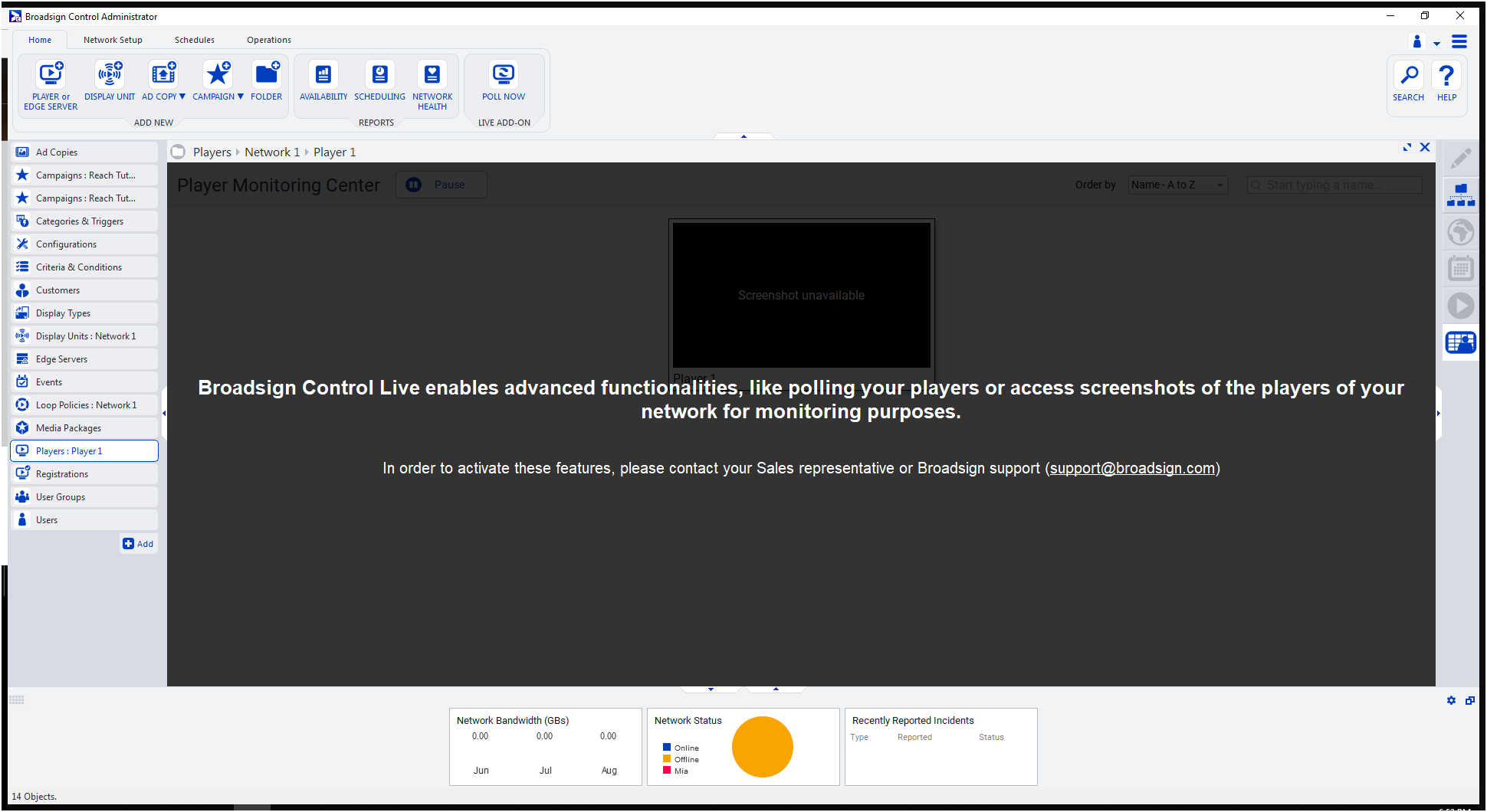Add a new Display Unit
The image size is (1487, 812).
click(x=110, y=80)
